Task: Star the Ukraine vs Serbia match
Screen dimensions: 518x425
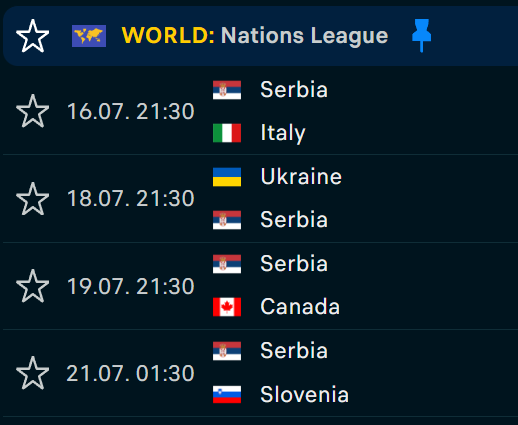Action: pyautogui.click(x=33, y=199)
